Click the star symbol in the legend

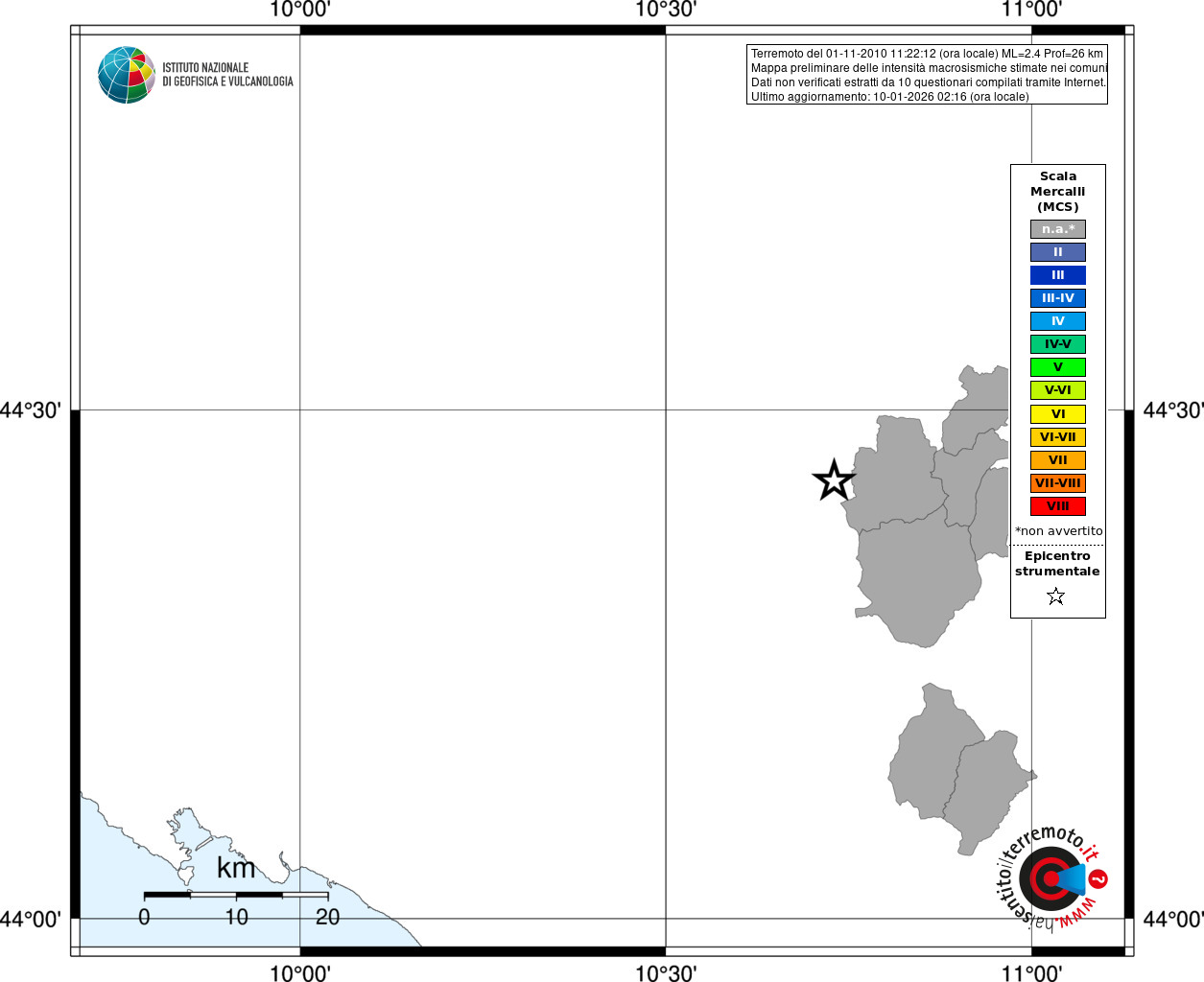coord(1056,596)
